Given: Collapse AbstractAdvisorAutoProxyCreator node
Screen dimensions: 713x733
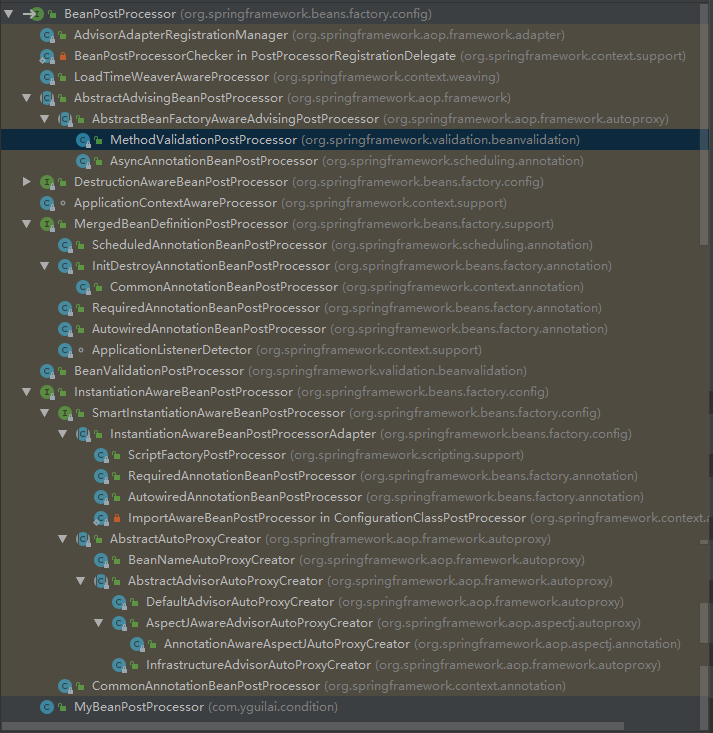Looking at the screenshot, I should click(x=81, y=581).
